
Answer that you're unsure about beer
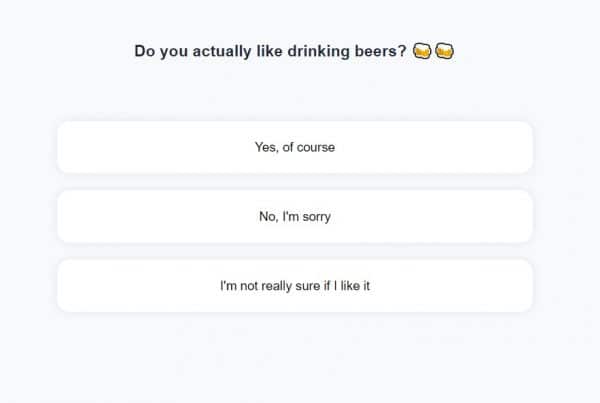(x=295, y=286)
